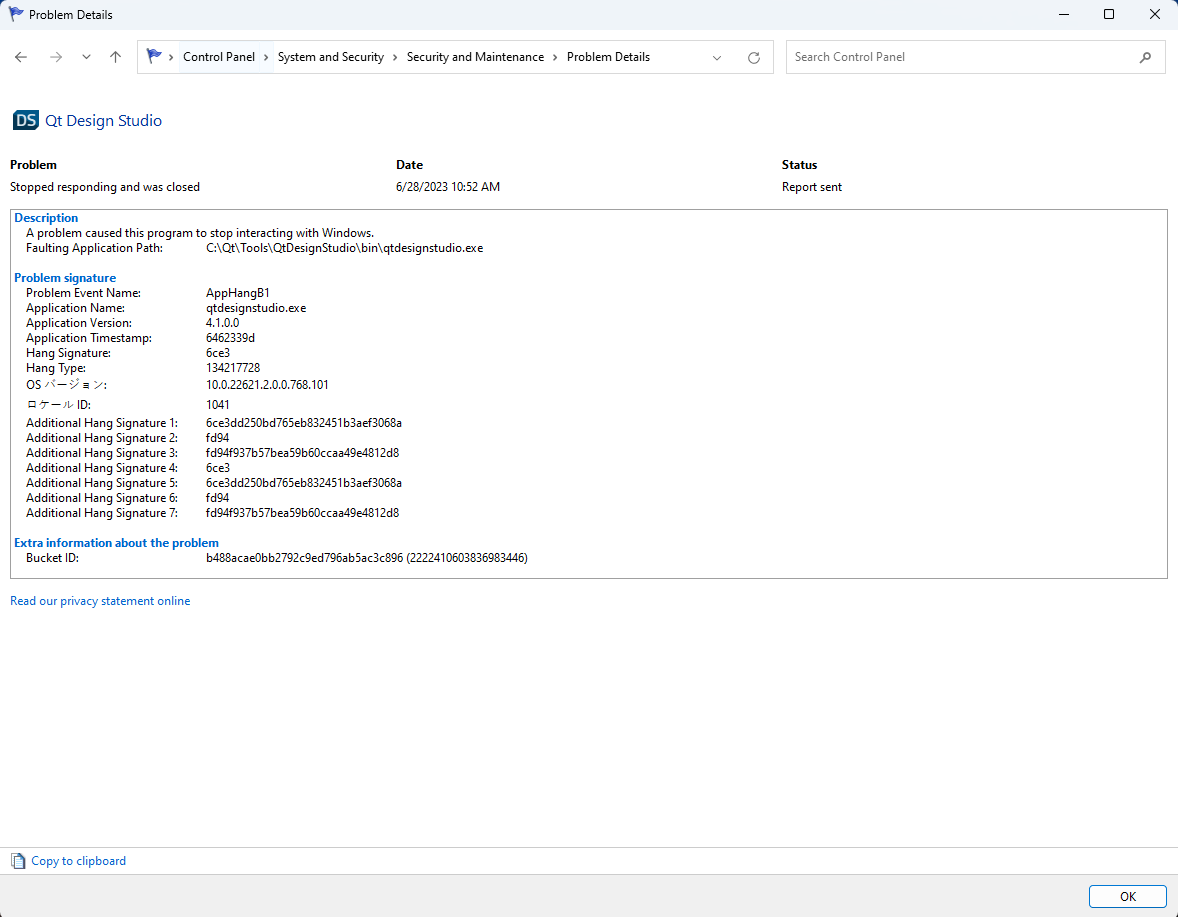Select the faulting path qtdesignstudio.exe text
Image resolution: width=1178 pixels, height=917 pixels.
coord(344,248)
